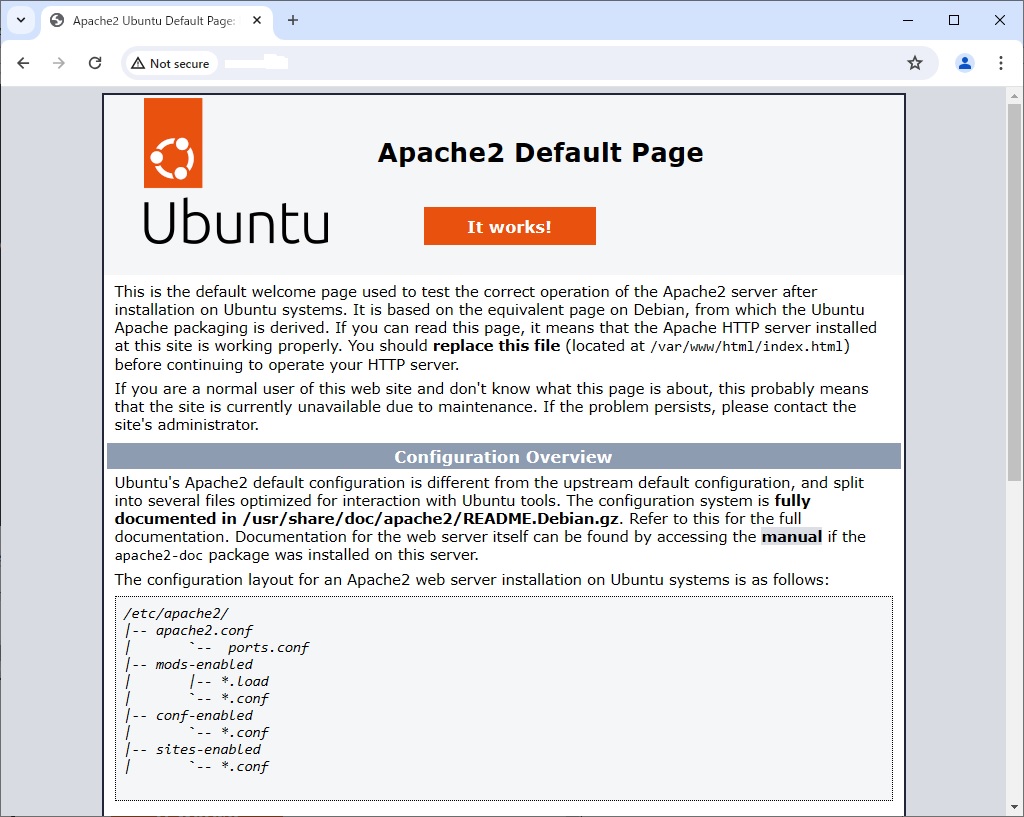Open the tab search chevron dropdown

pyautogui.click(x=20, y=20)
